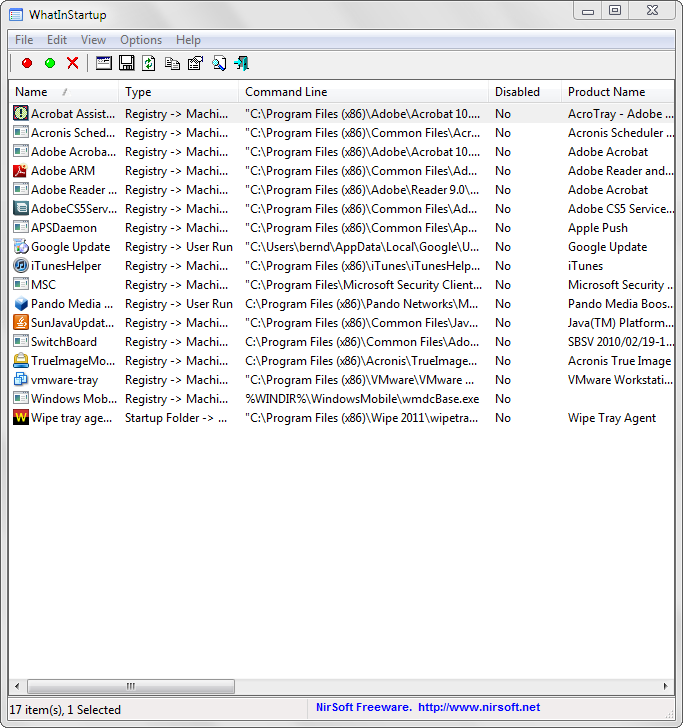Click the red Disable Selected Items icon
The image size is (683, 728).
pyautogui.click(x=27, y=63)
